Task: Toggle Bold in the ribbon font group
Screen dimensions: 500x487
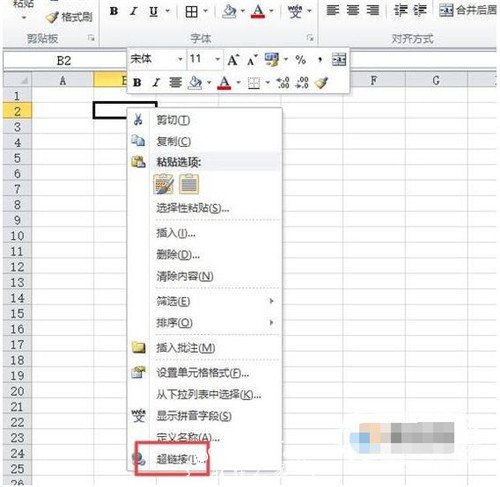Action: coord(114,11)
